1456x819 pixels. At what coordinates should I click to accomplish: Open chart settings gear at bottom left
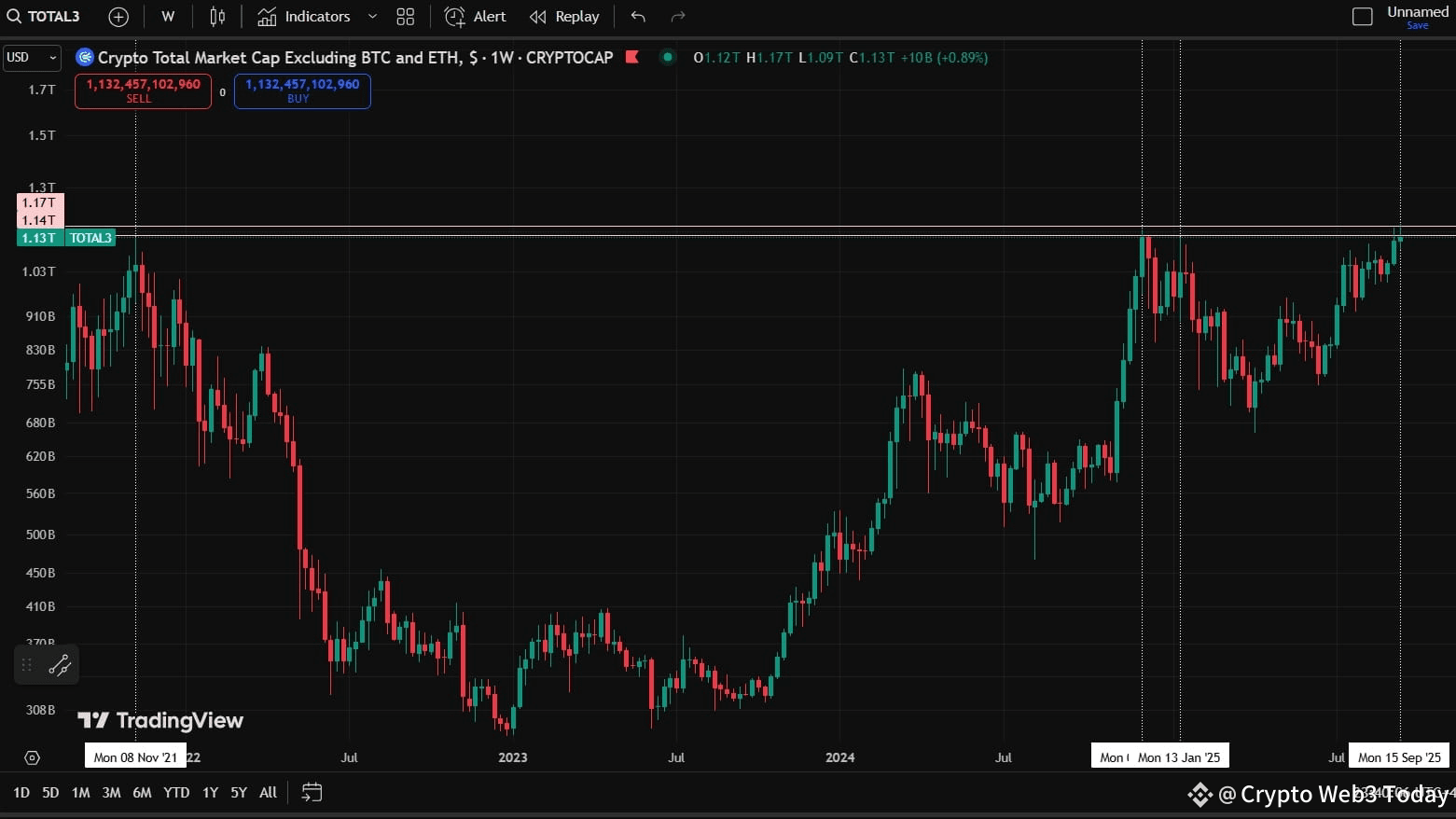tap(32, 757)
